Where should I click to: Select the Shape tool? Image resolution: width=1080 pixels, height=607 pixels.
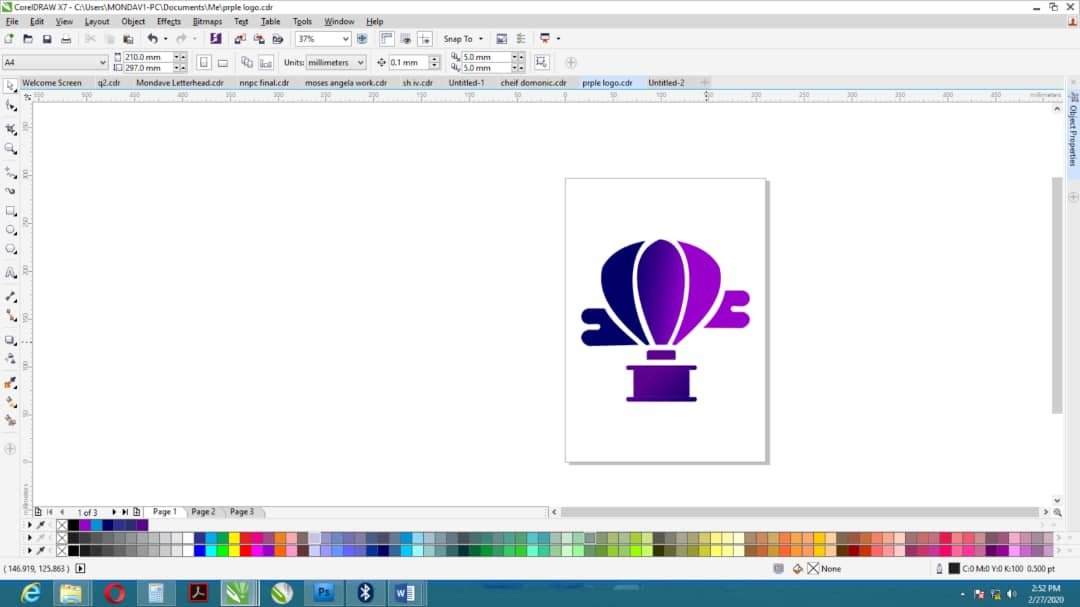10,106
